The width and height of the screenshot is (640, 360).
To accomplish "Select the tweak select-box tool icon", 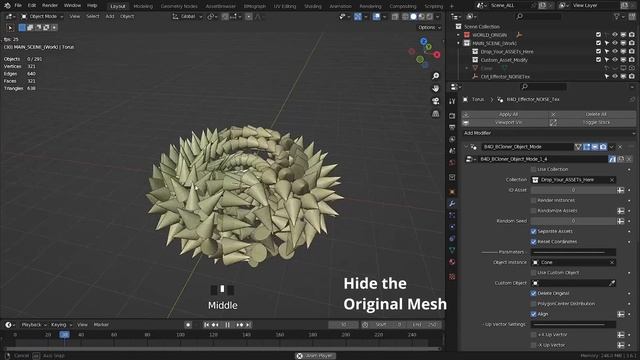I will 10,28.
